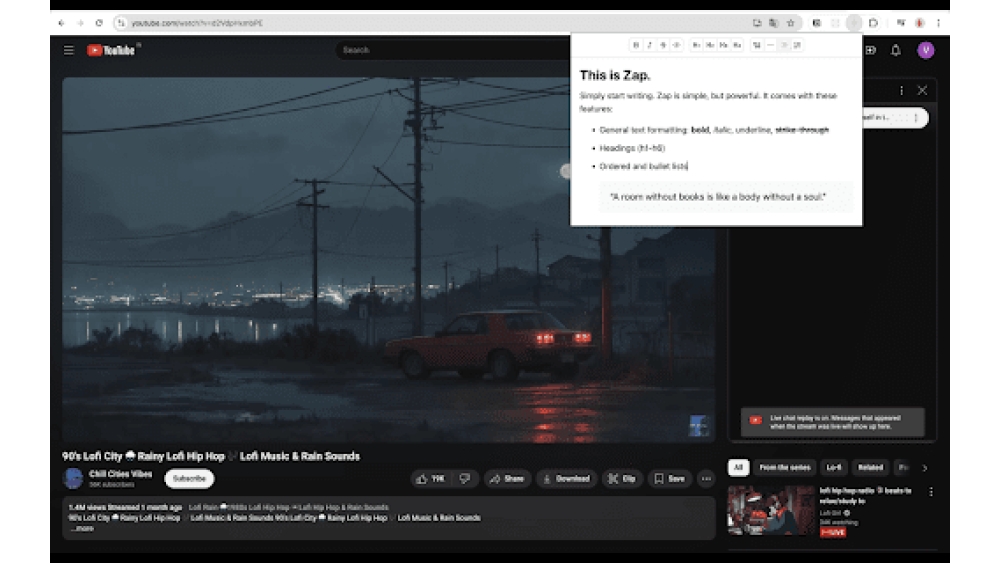Reload the browser page
The image size is (1000, 563).
point(99,23)
